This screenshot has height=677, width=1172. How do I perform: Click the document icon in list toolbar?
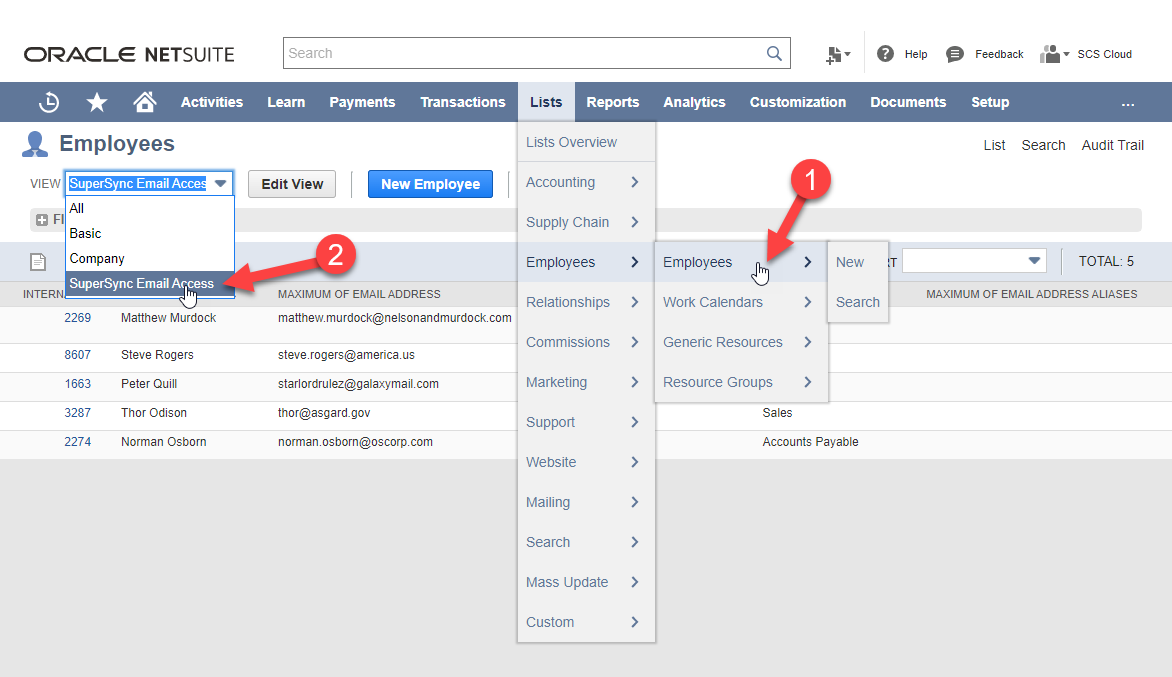38,262
